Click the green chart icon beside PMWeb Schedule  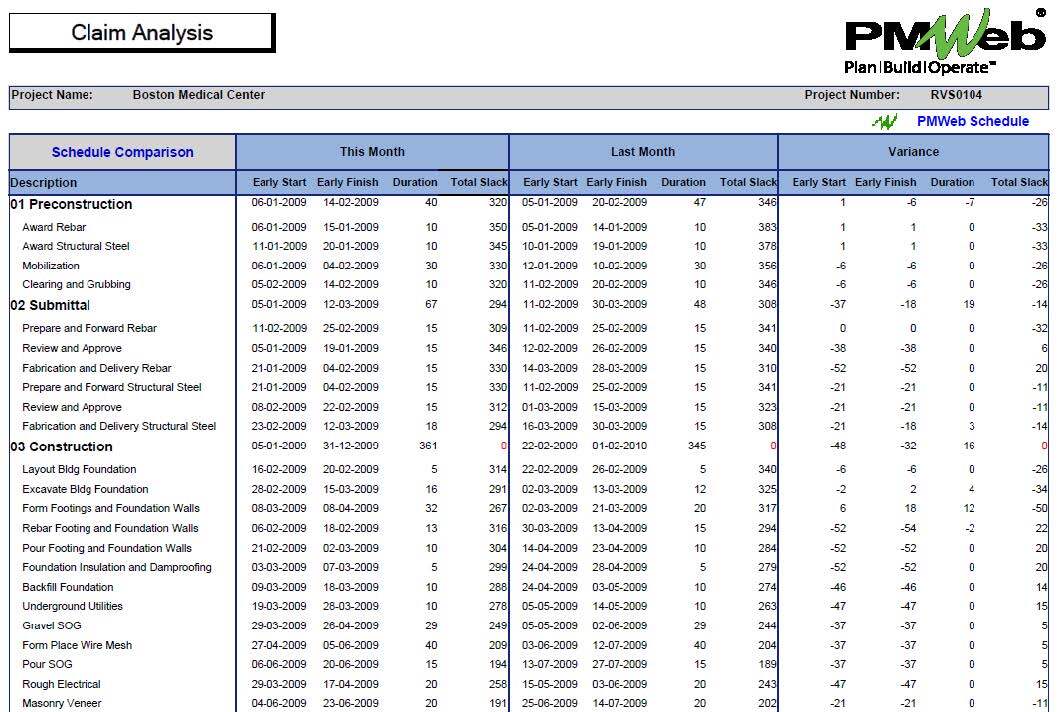(x=884, y=122)
